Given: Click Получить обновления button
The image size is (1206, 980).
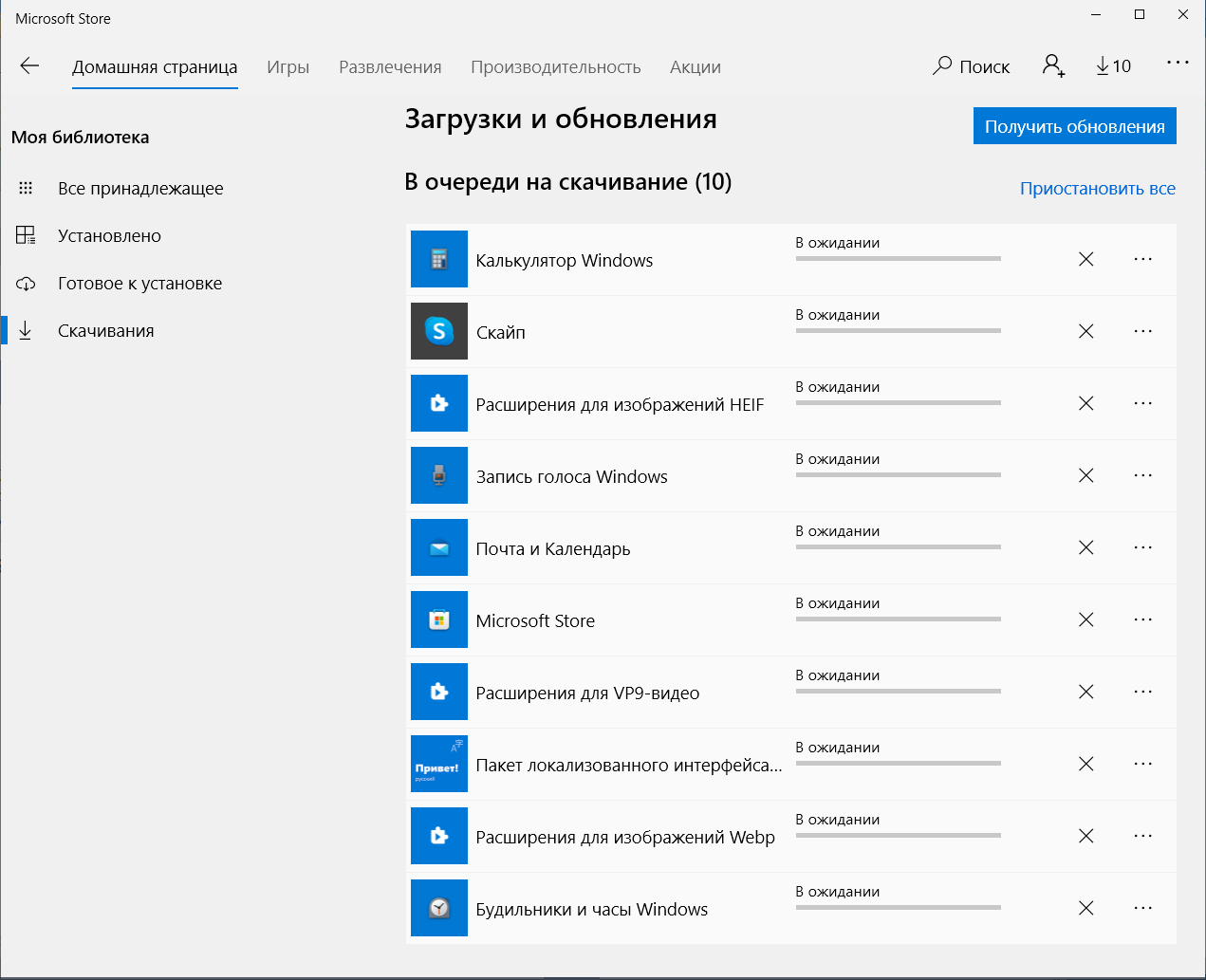Looking at the screenshot, I should tap(1075, 126).
